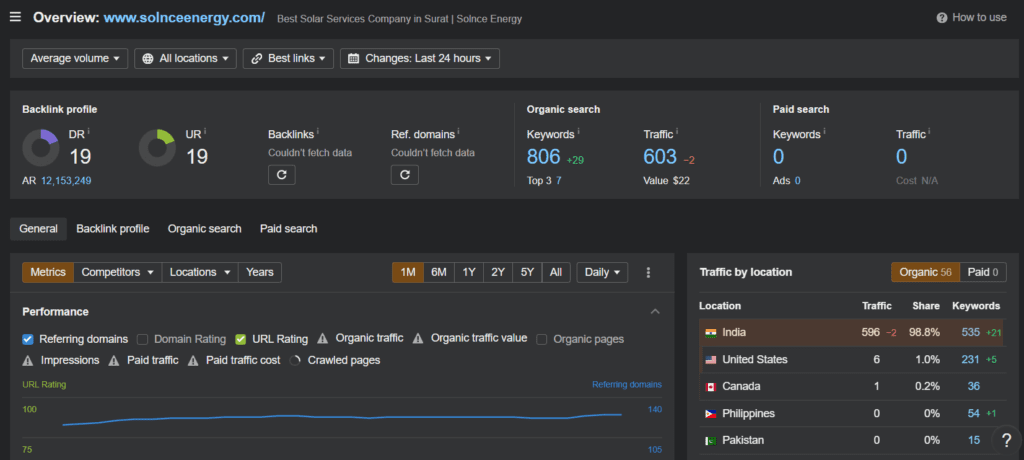Viewport: 1024px width, 460px height.
Task: Switch to the Backlink profile tab
Action: pyautogui.click(x=112, y=229)
